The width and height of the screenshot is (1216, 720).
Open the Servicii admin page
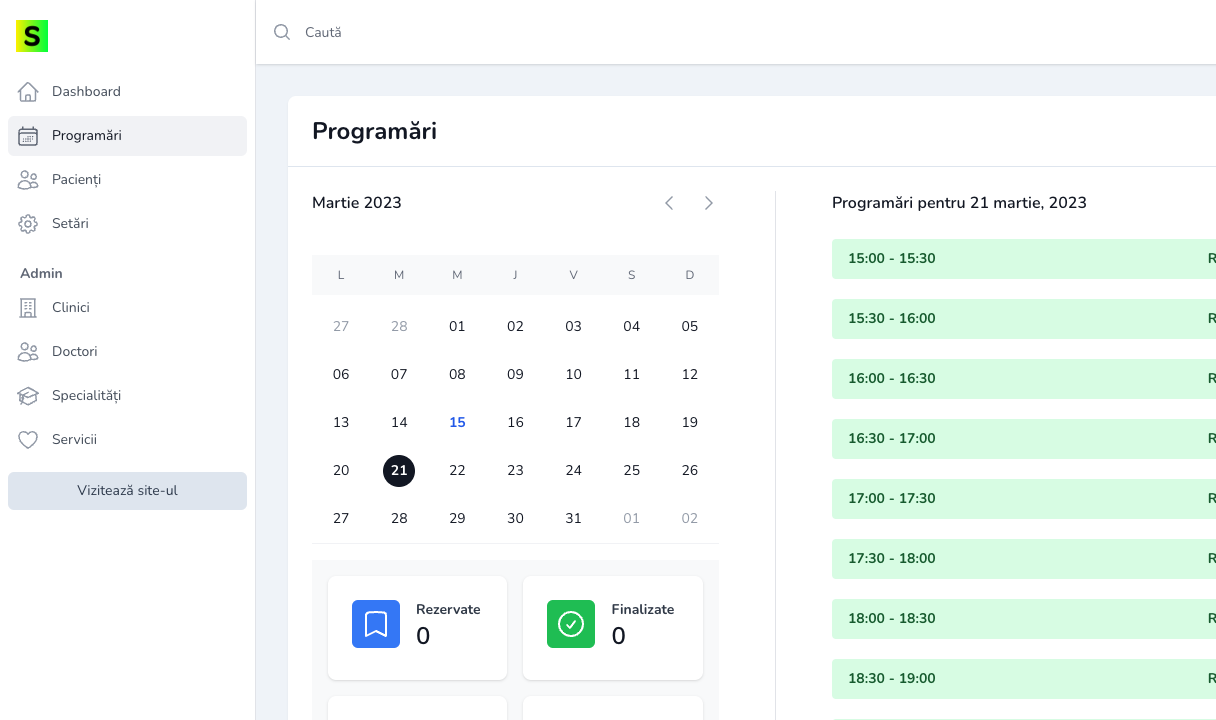coord(127,440)
